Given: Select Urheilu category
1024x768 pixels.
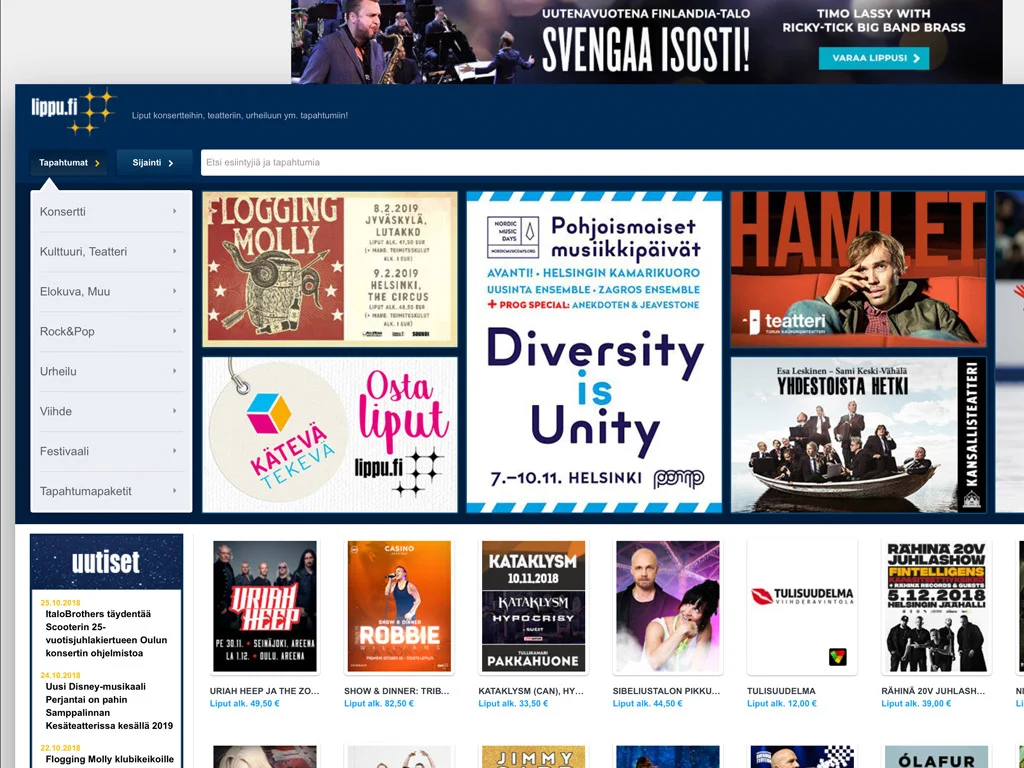Looking at the screenshot, I should pyautogui.click(x=110, y=371).
